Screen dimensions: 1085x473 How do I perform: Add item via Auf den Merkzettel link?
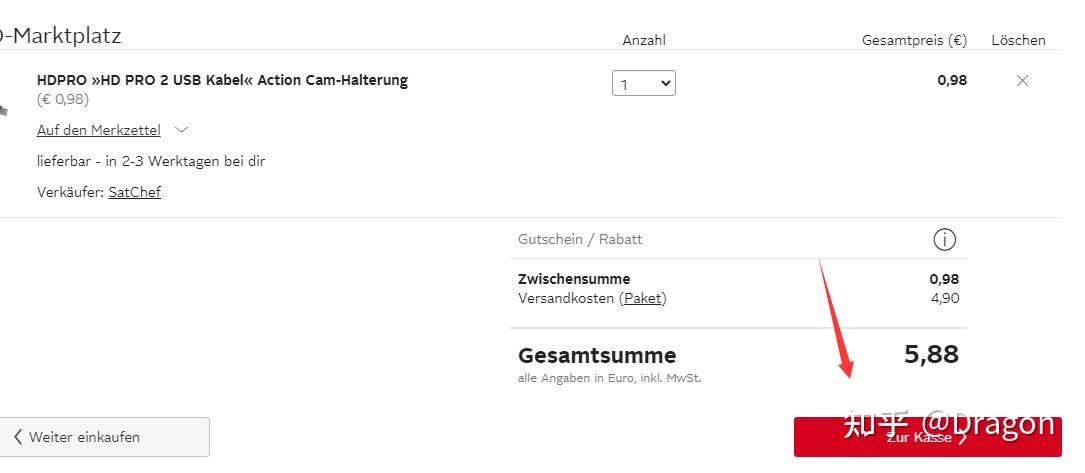[98, 130]
